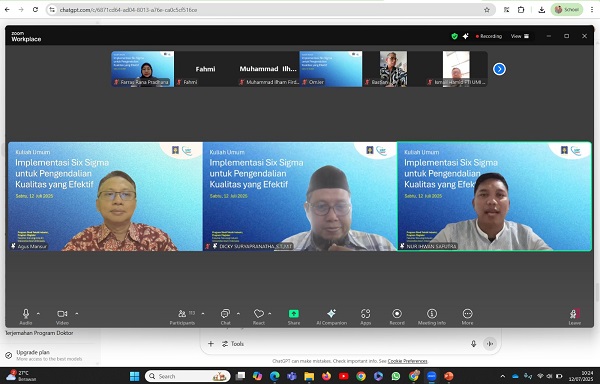Click the AI sparkle icon in Zoom title bar

pyautogui.click(x=466, y=36)
